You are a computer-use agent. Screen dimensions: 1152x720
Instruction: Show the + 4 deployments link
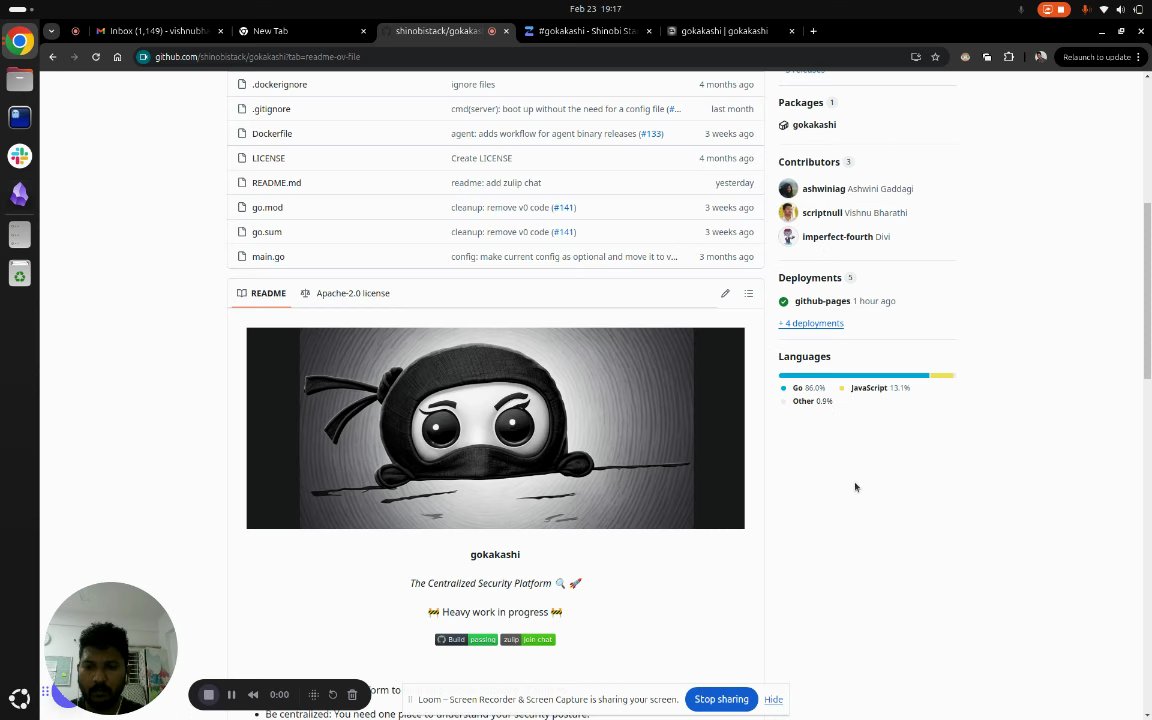[x=811, y=323]
